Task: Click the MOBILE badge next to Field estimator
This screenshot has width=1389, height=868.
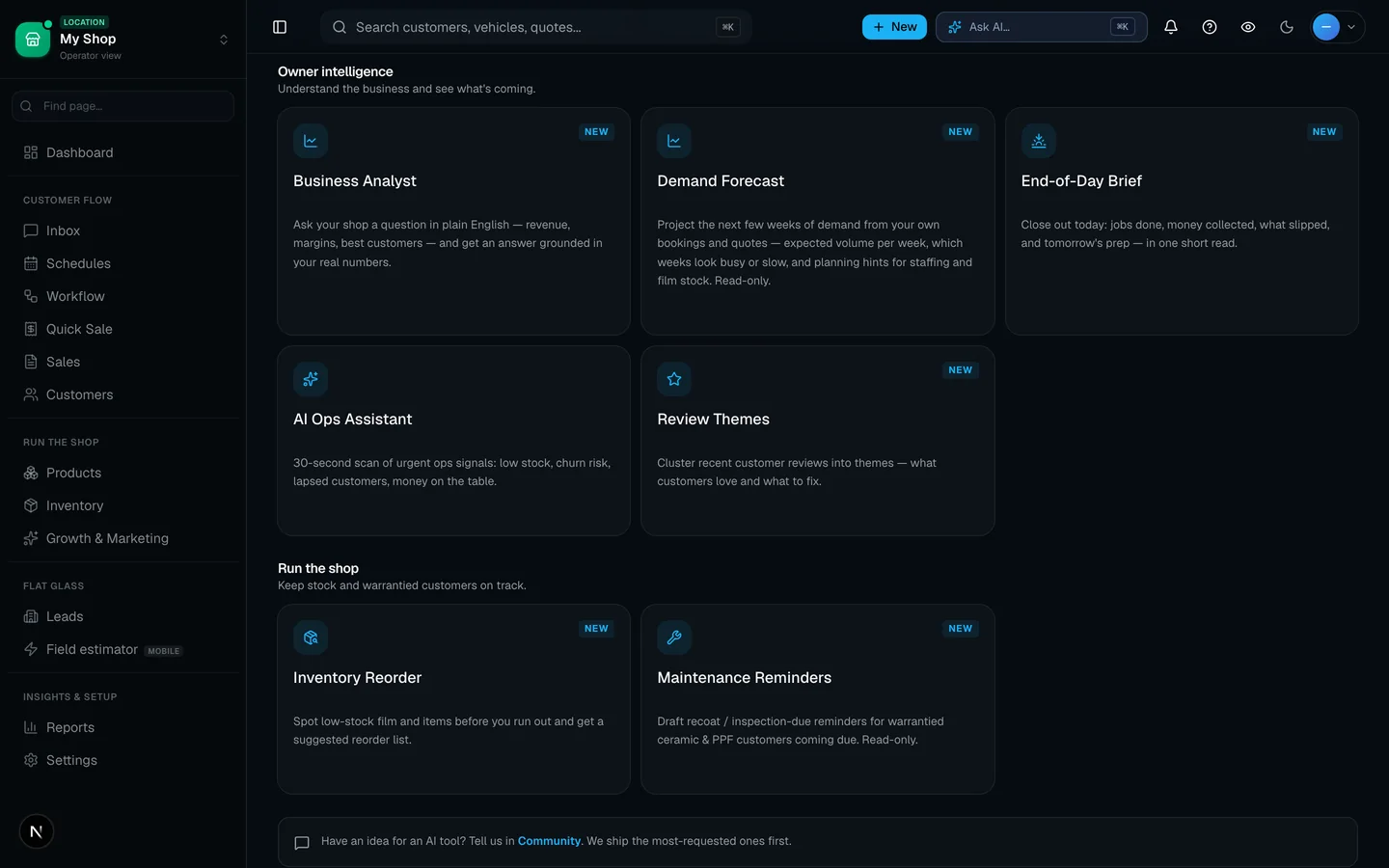Action: click(x=164, y=651)
